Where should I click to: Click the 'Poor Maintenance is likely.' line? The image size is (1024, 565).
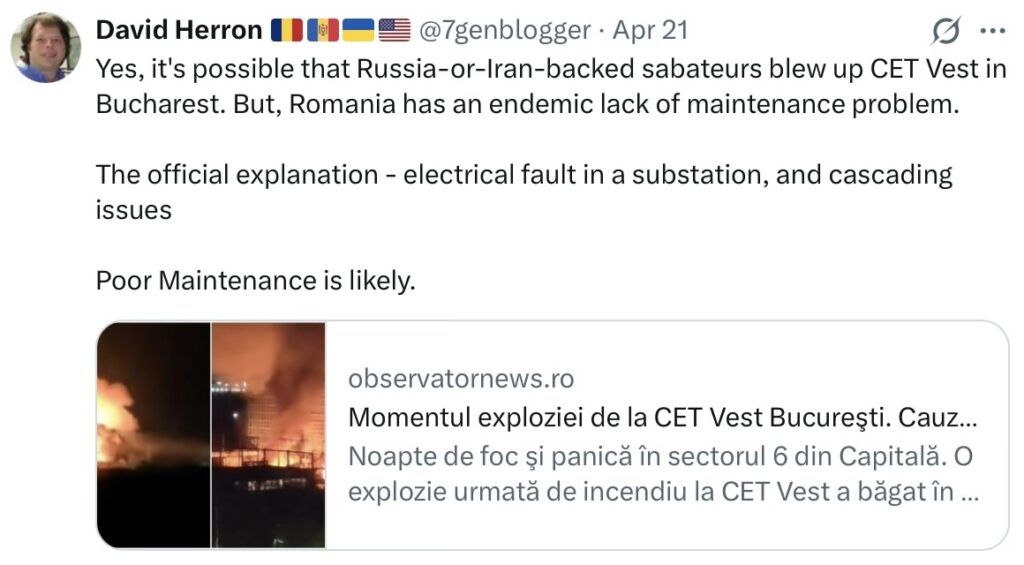(x=255, y=282)
